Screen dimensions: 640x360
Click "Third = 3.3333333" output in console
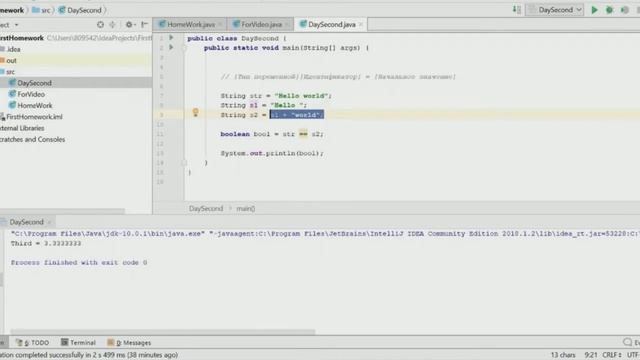[46, 243]
